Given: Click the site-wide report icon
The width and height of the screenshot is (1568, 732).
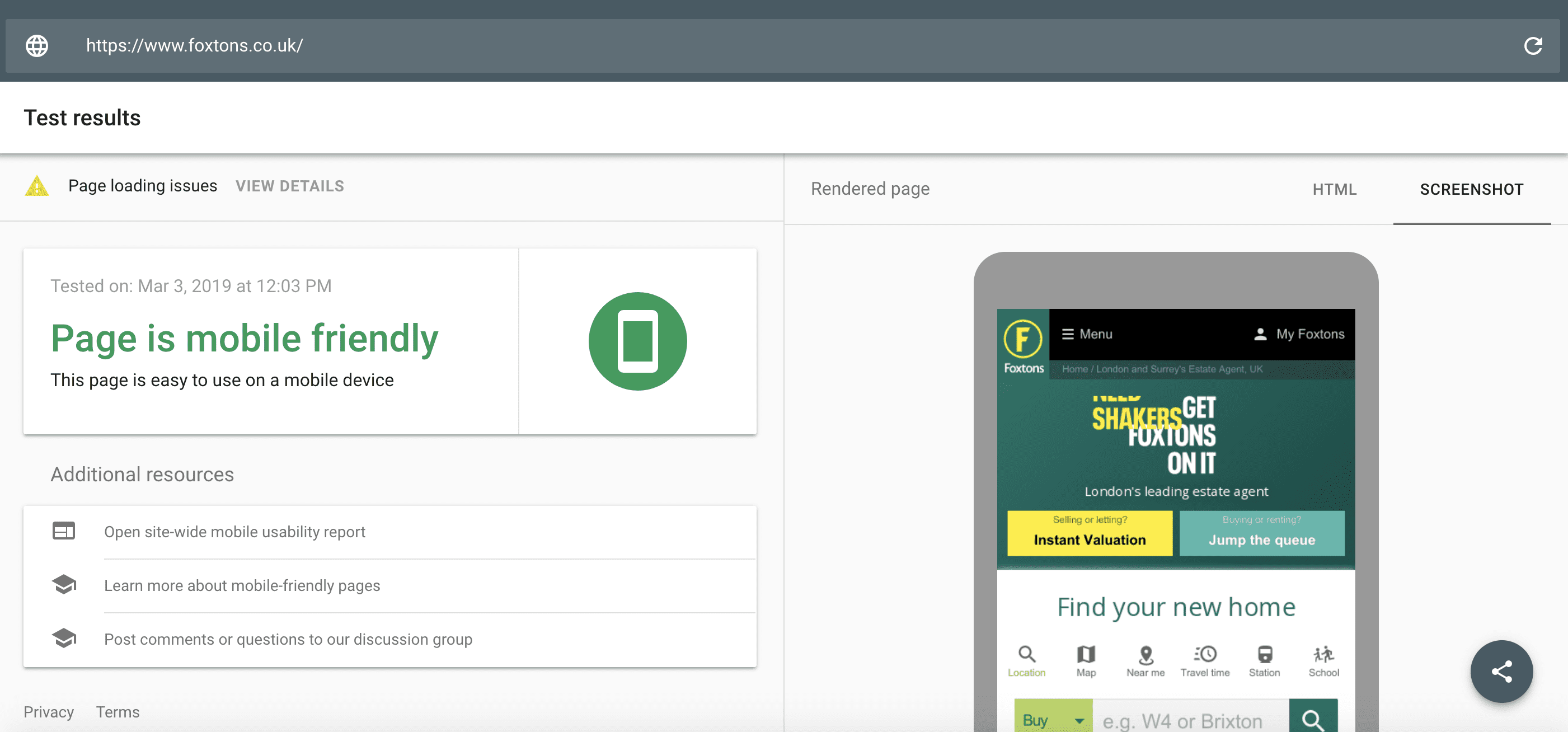Looking at the screenshot, I should (x=64, y=531).
